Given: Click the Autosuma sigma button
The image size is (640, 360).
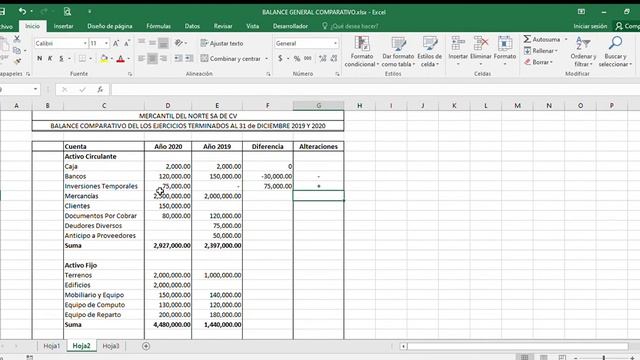Looking at the screenshot, I should pyautogui.click(x=541, y=39).
